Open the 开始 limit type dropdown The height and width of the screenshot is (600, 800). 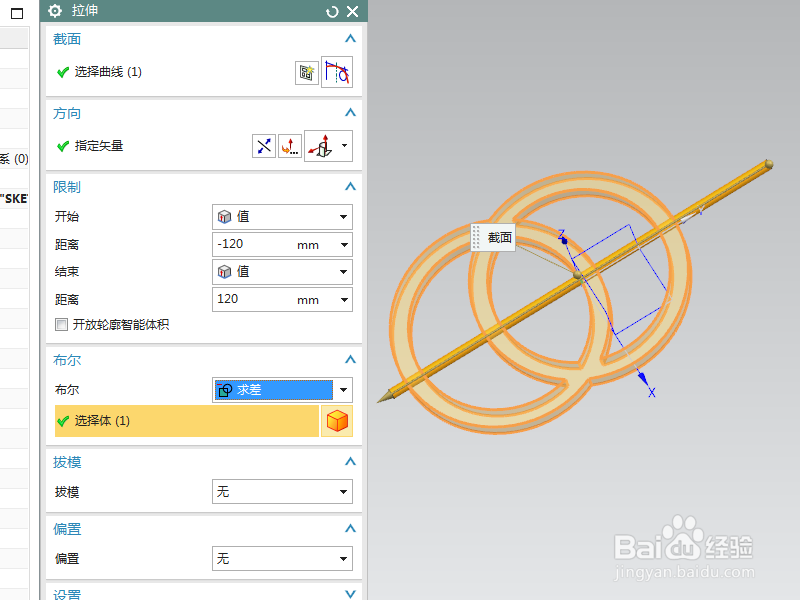point(282,217)
